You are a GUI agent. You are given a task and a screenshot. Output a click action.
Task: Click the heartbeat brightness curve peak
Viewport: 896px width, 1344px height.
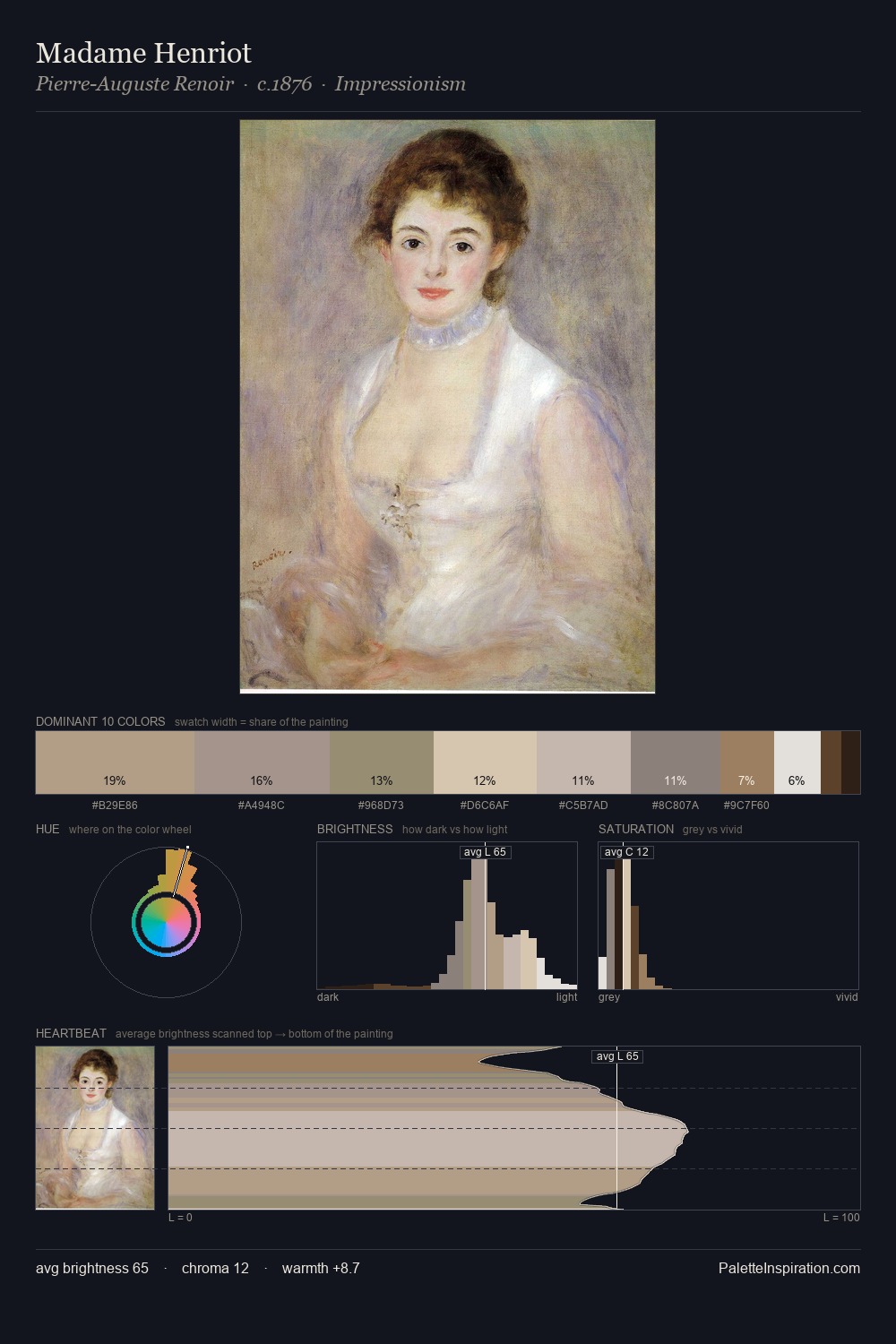(x=687, y=1130)
